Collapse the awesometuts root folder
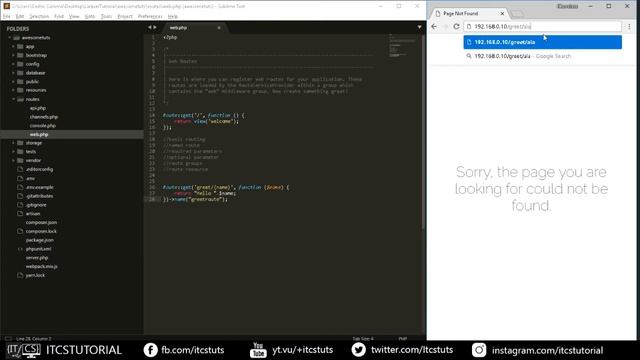Viewport: 640px width, 360px height. (x=9, y=38)
